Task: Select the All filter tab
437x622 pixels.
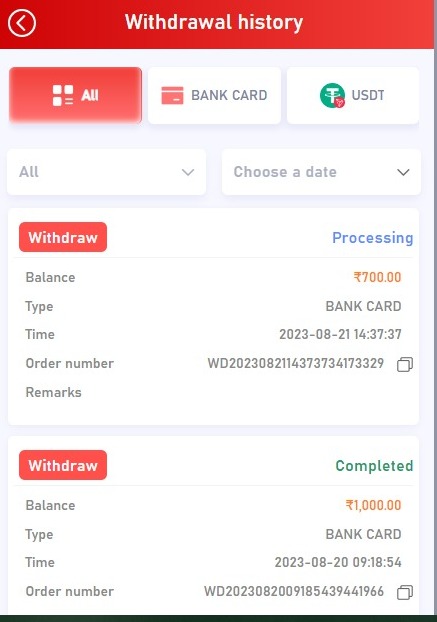Action: coord(75,95)
